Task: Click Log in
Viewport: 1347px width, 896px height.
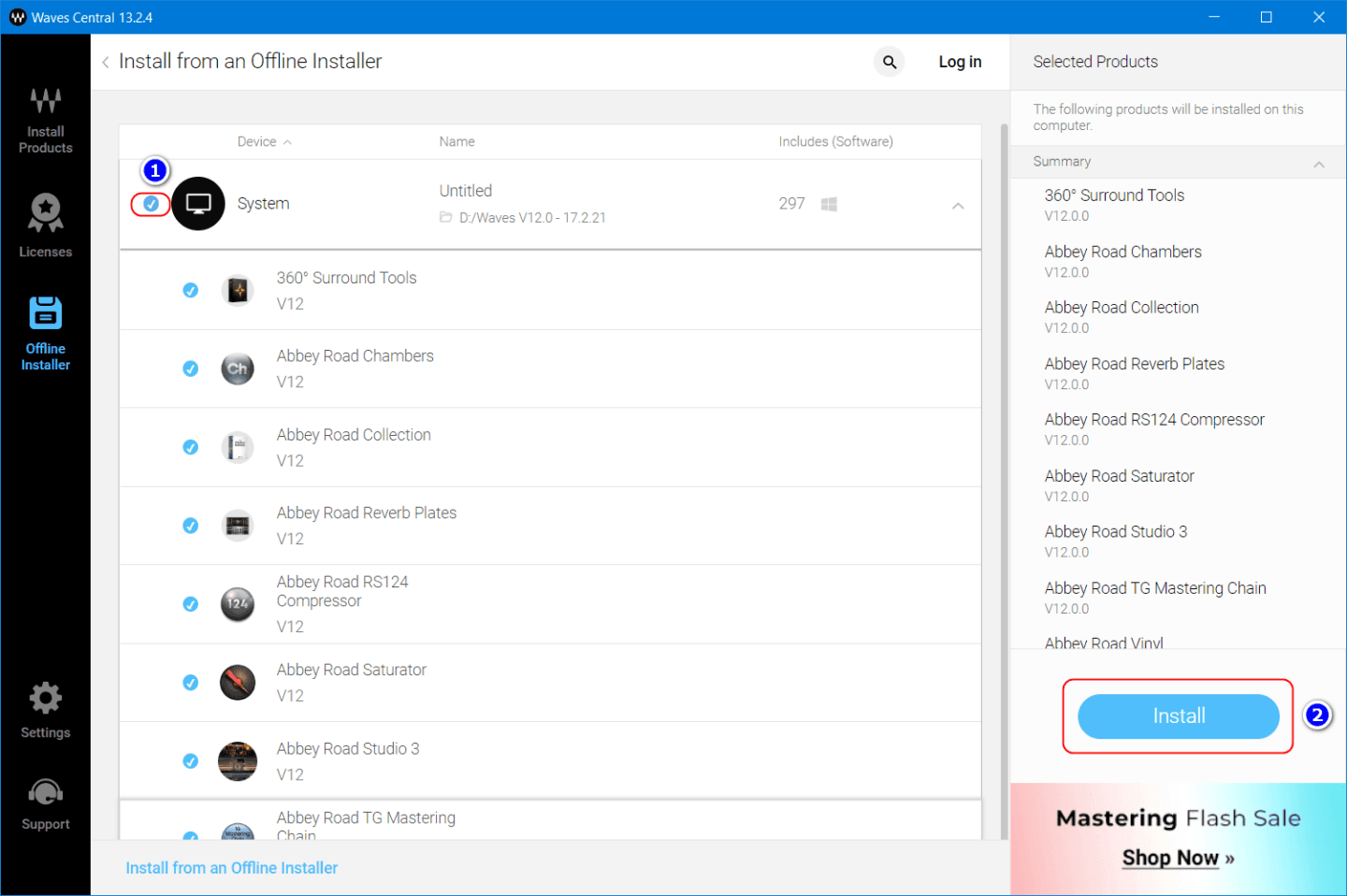Action: (x=960, y=62)
